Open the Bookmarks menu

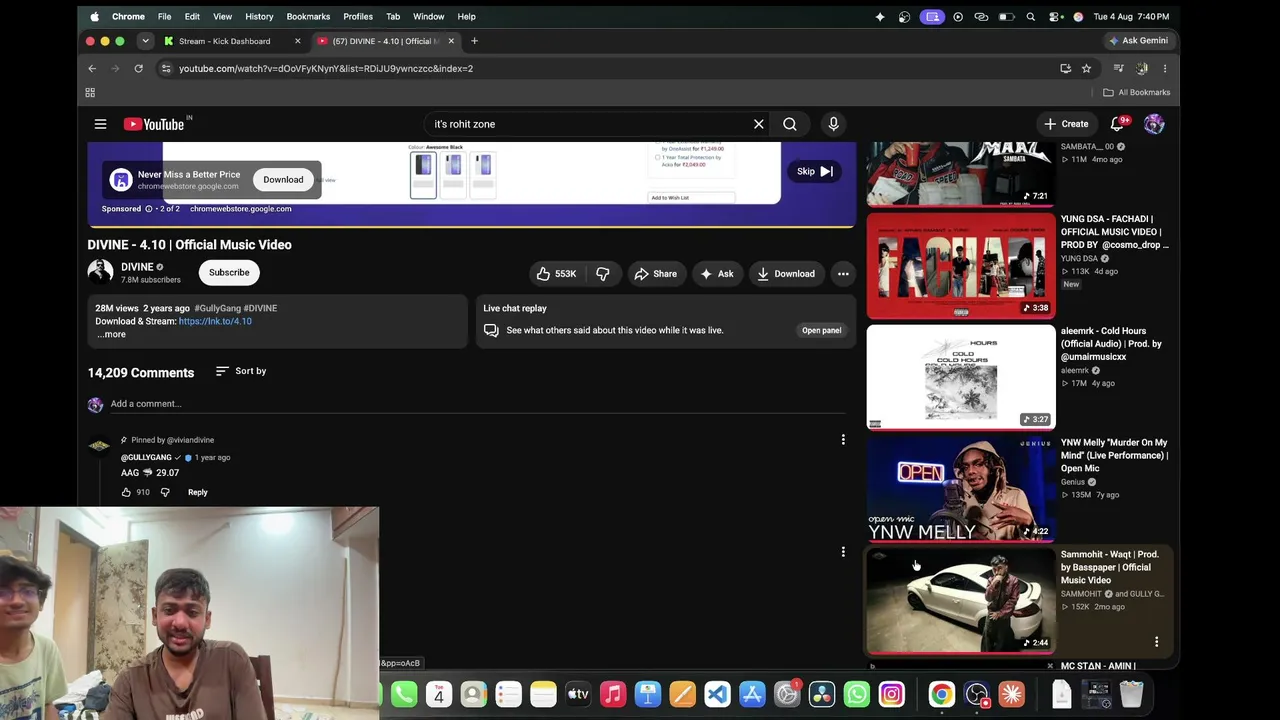[x=308, y=17]
